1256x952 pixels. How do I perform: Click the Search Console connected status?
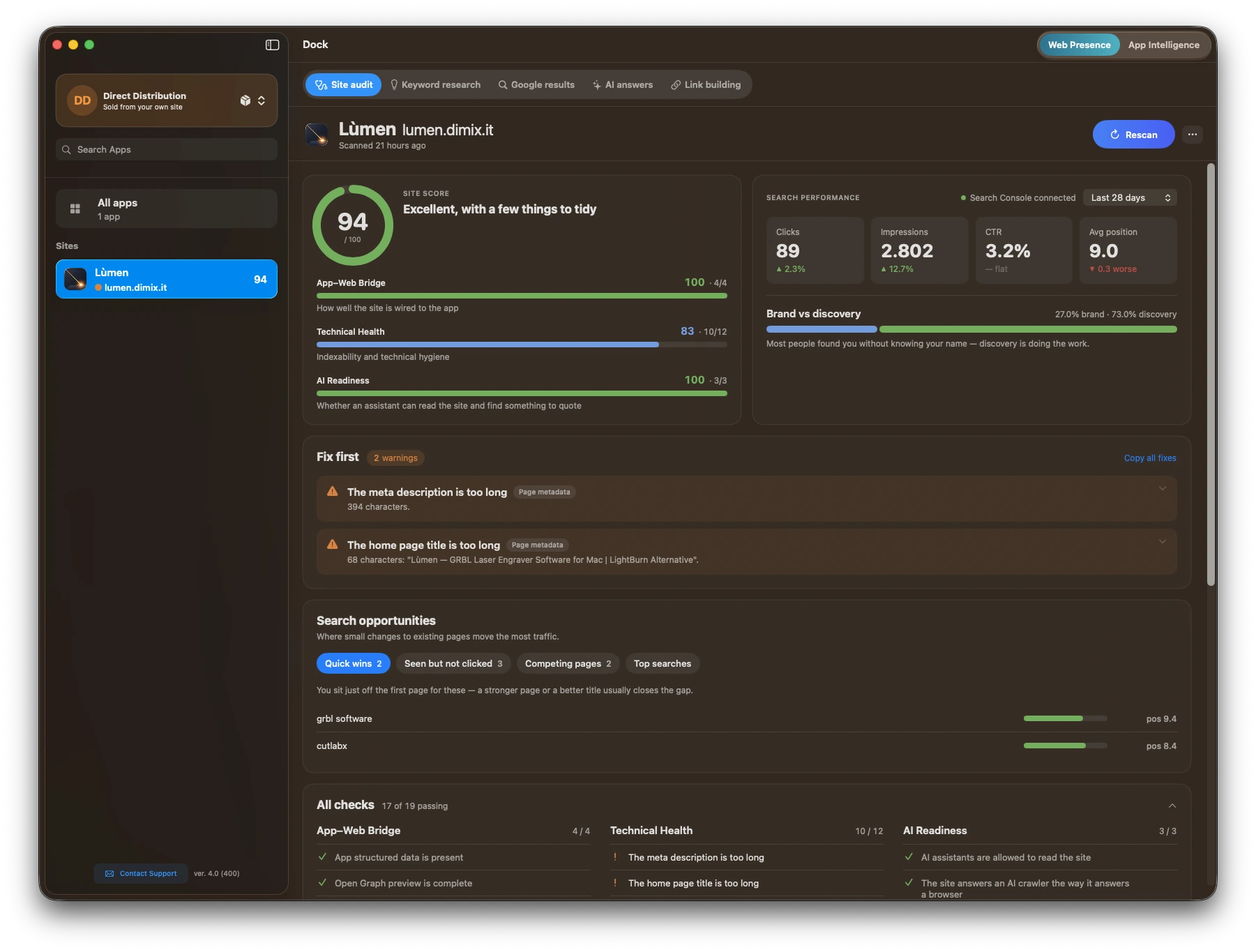1018,198
